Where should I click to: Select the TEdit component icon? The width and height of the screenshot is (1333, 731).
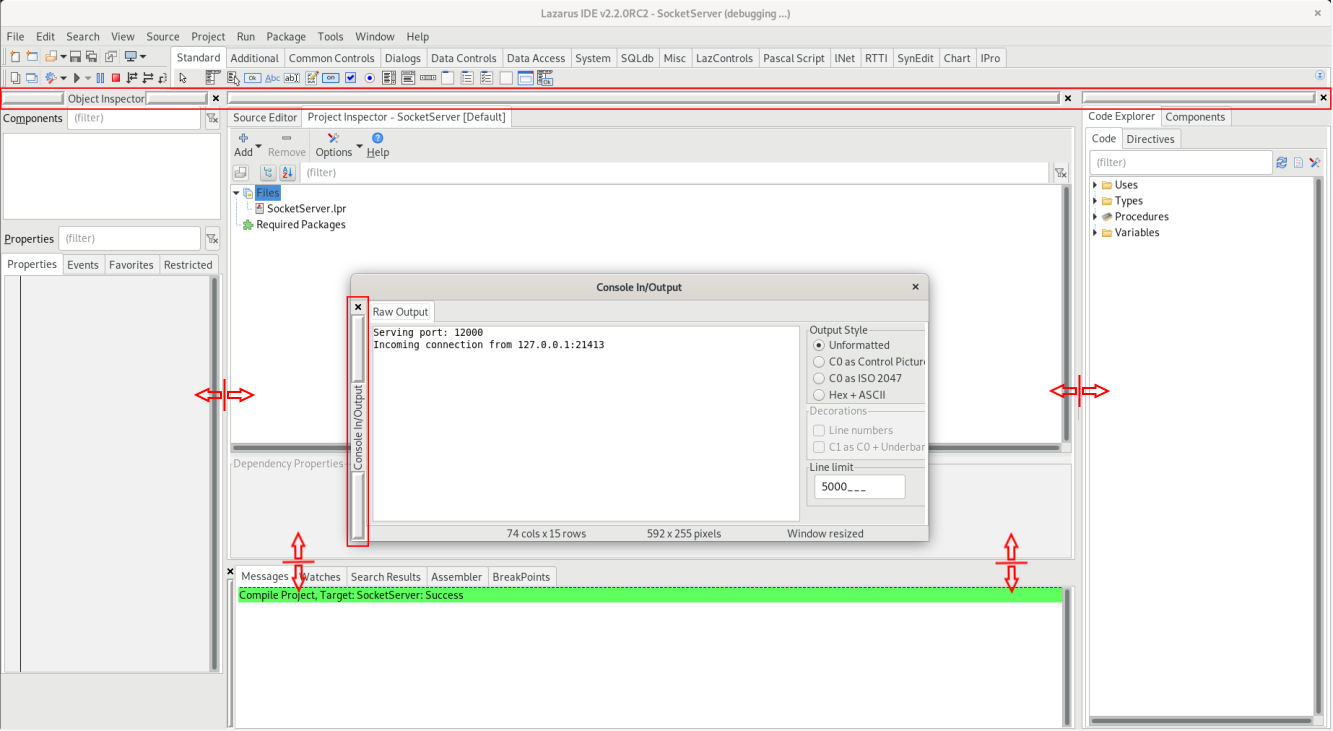[x=292, y=78]
